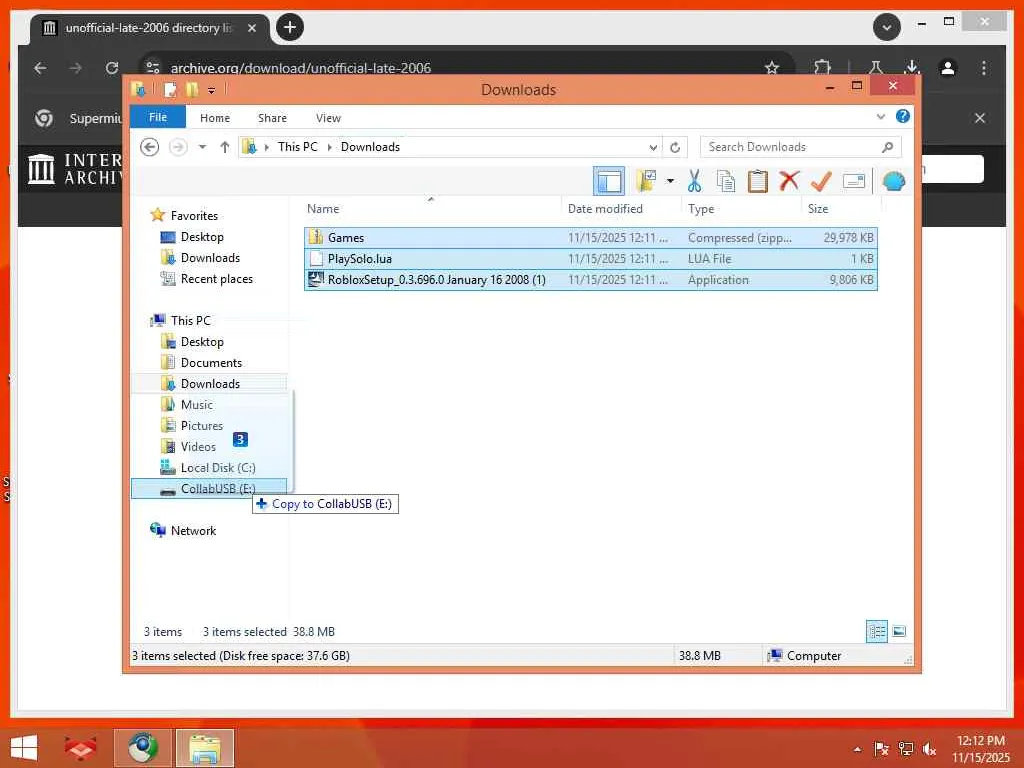The image size is (1024, 768).
Task: Open the Pictures folder
Action: 202,425
